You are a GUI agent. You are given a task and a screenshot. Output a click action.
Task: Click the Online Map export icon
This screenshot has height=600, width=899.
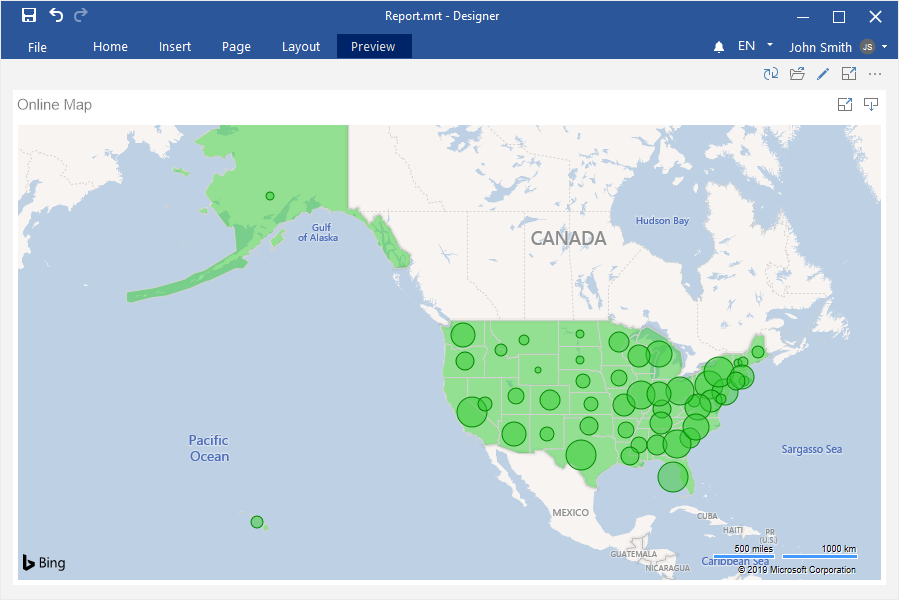(871, 105)
